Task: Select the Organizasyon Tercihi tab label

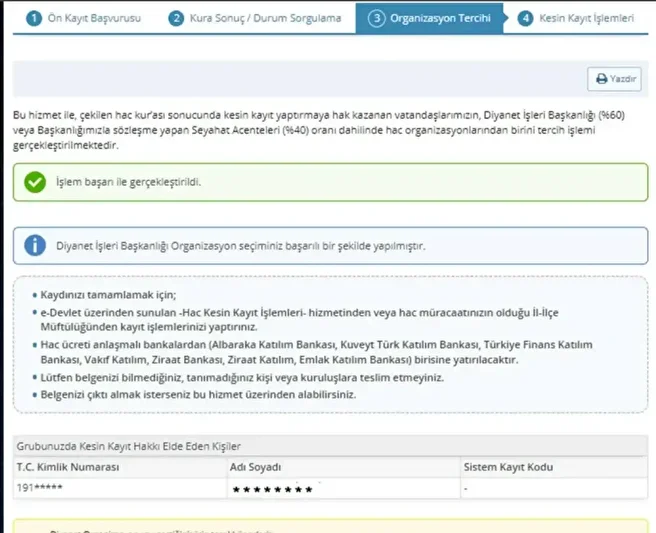Action: pyautogui.click(x=441, y=18)
